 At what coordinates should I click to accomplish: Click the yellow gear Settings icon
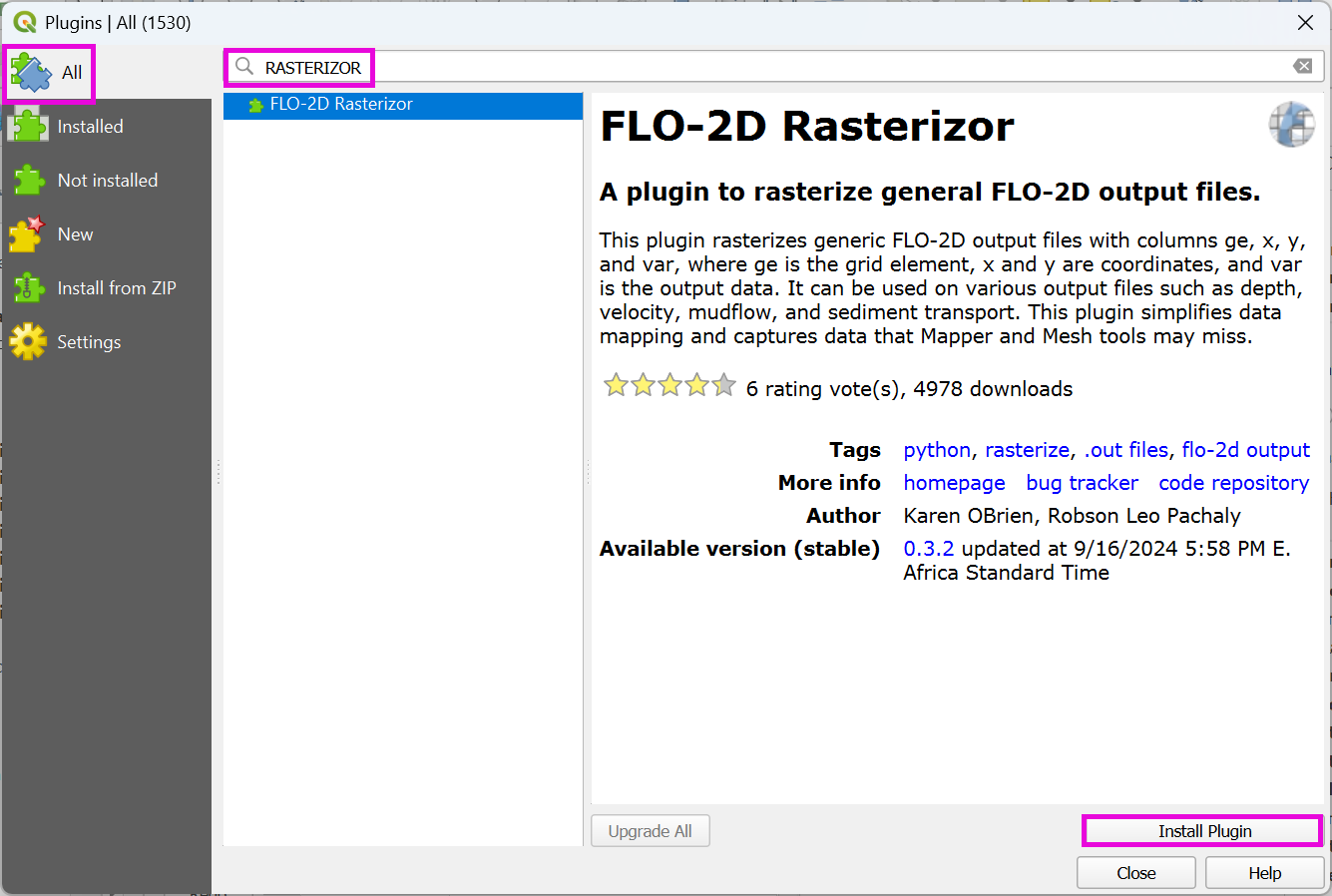coord(28,342)
